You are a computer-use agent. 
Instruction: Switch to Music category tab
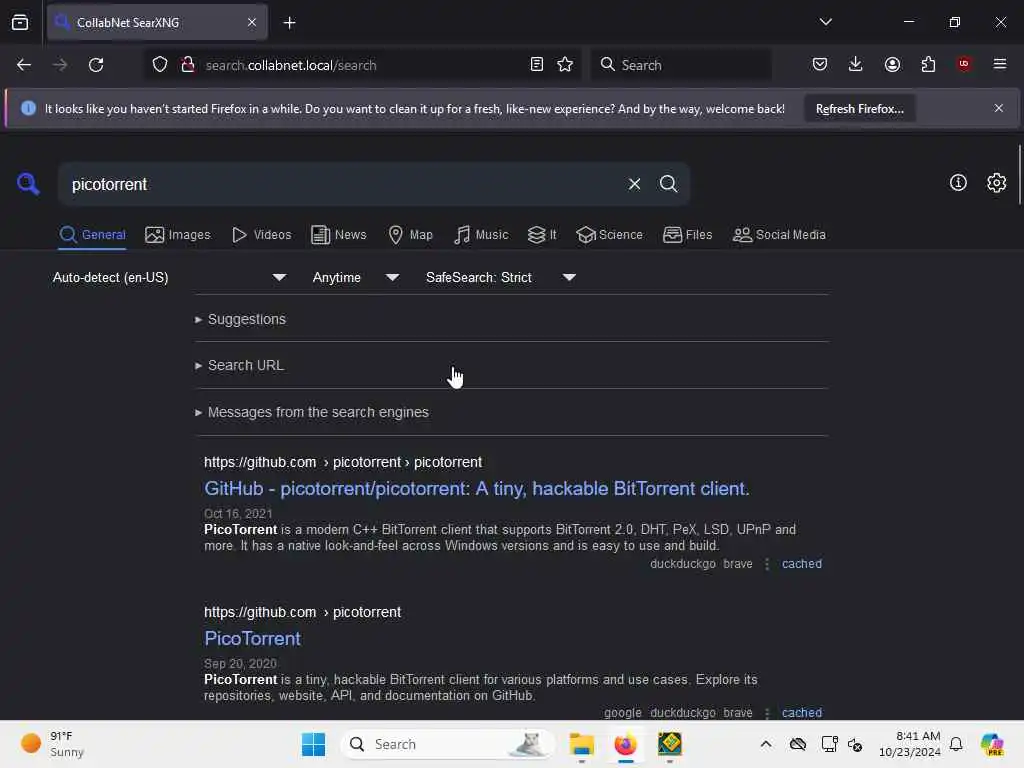(x=481, y=235)
